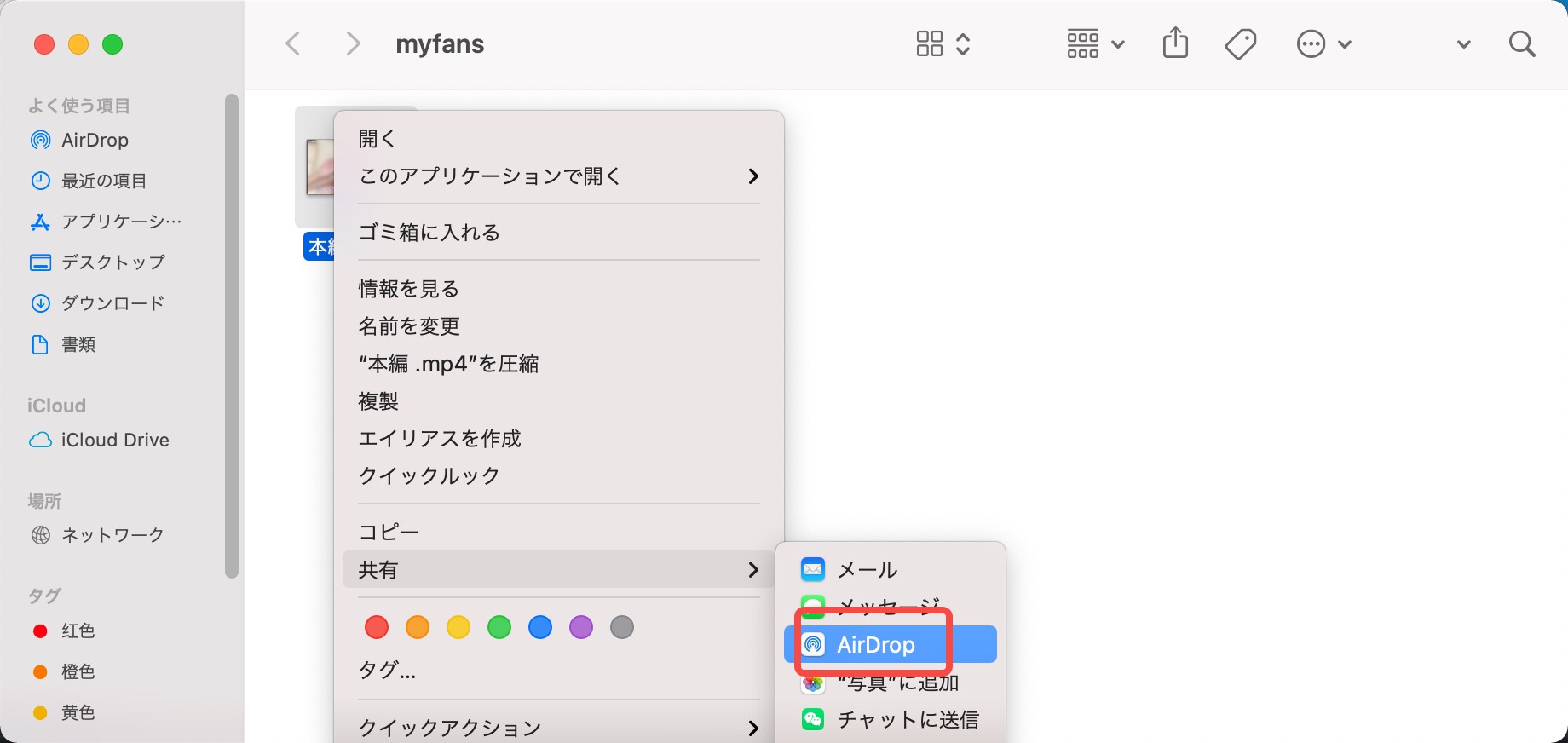Screen dimensions: 1568x743
Task: Choose コピー in the context menu
Action: [x=558, y=532]
